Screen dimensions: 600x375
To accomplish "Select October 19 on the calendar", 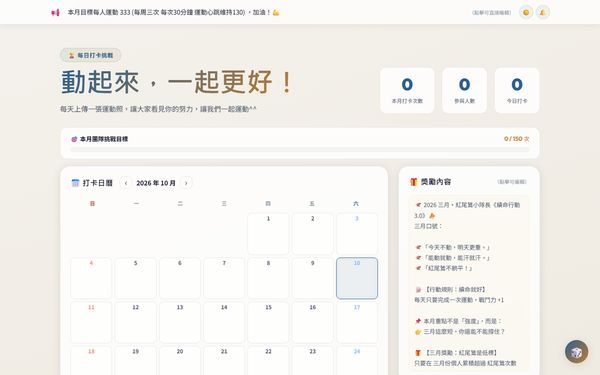I will [135, 361].
